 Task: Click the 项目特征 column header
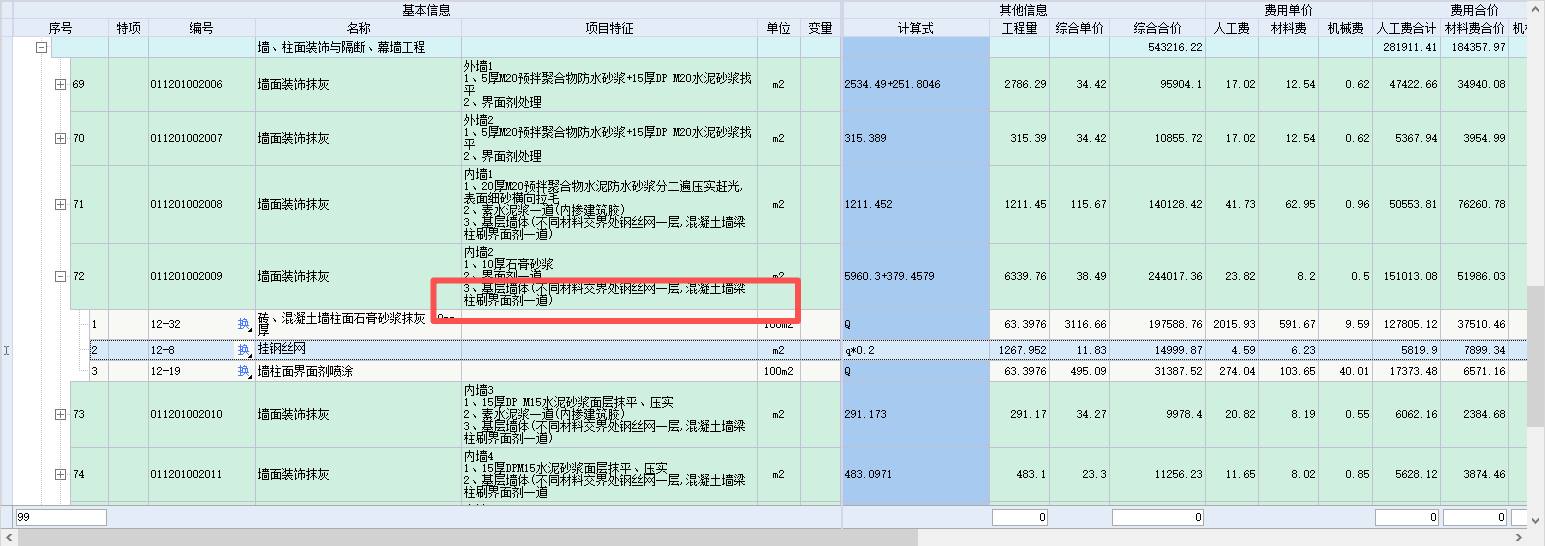click(x=609, y=28)
